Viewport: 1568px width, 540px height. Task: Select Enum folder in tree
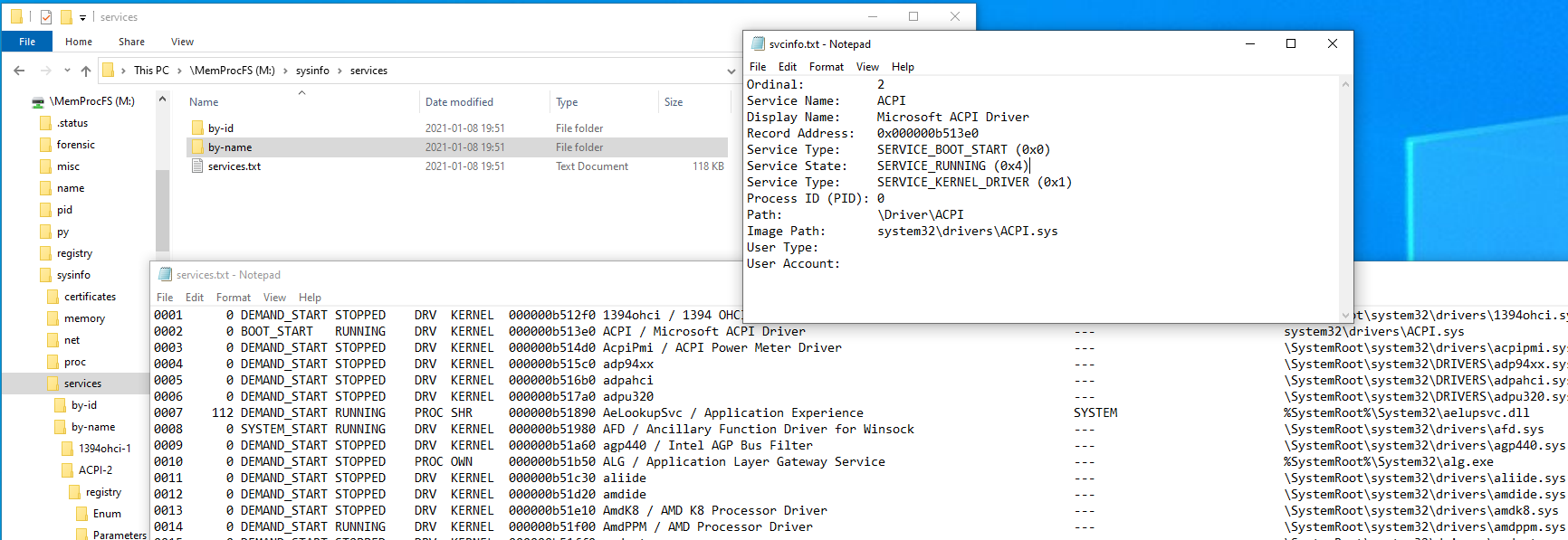[x=107, y=514]
